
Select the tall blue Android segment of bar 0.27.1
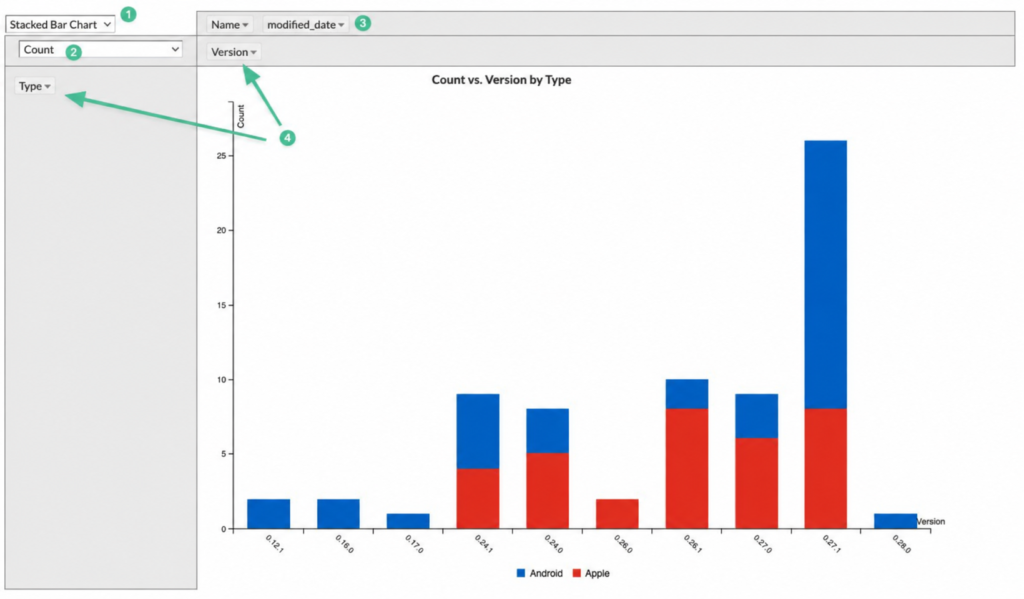826,274
